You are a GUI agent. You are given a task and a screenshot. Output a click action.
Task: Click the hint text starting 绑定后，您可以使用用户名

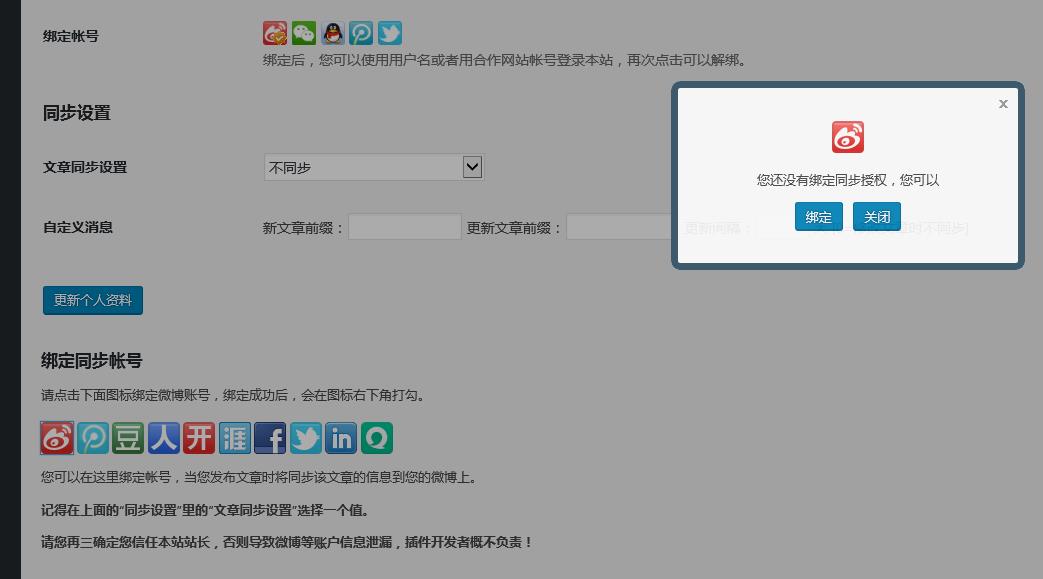tap(506, 60)
